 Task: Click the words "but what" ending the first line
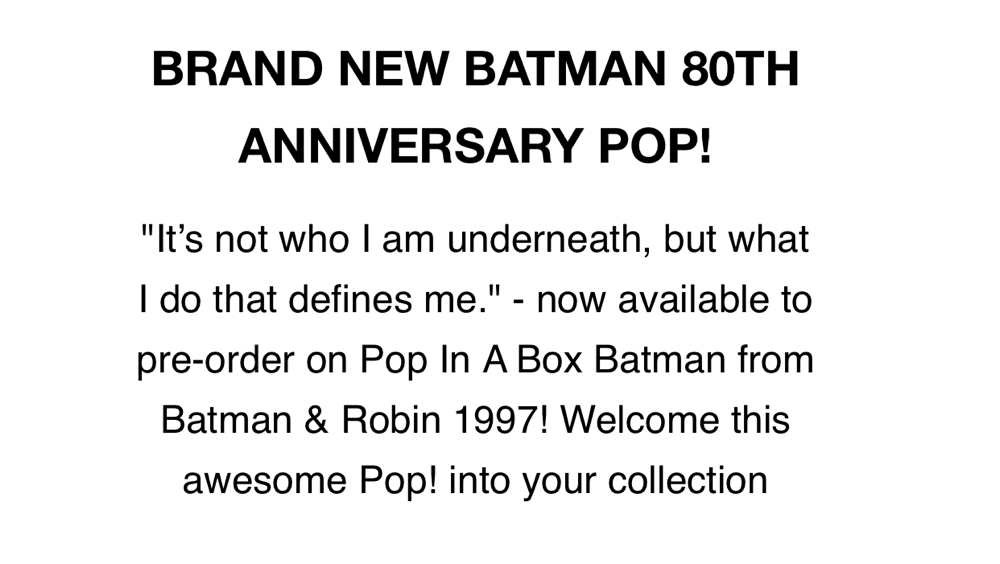(x=737, y=240)
